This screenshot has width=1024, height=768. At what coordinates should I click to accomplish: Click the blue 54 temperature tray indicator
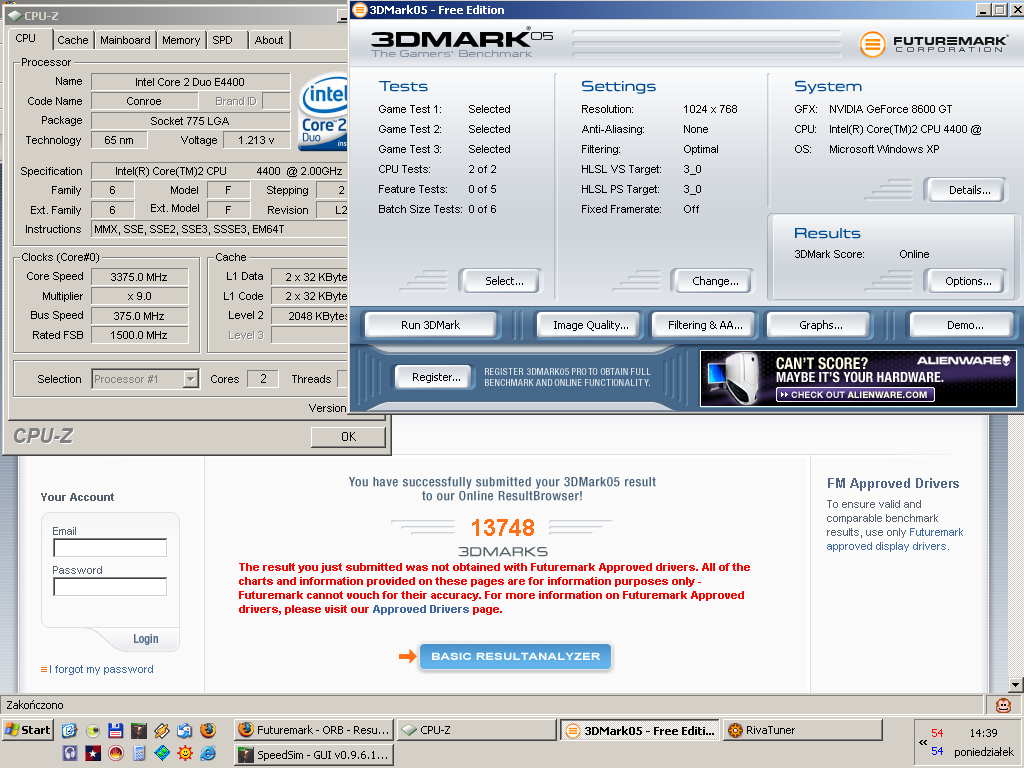(x=937, y=751)
